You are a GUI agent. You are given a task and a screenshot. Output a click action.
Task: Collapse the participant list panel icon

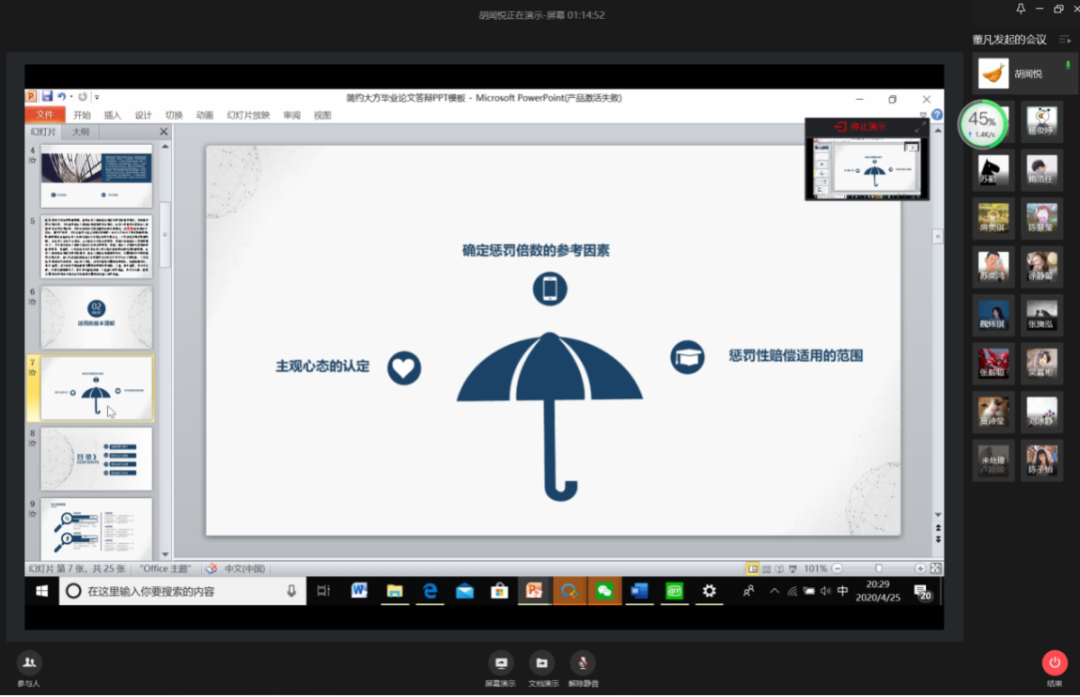click(1064, 39)
